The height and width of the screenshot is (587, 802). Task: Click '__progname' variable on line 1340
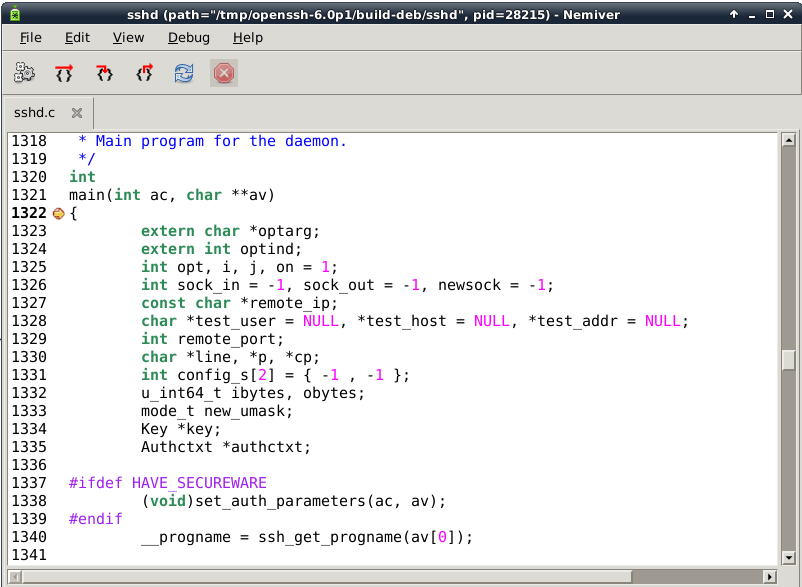(x=186, y=537)
